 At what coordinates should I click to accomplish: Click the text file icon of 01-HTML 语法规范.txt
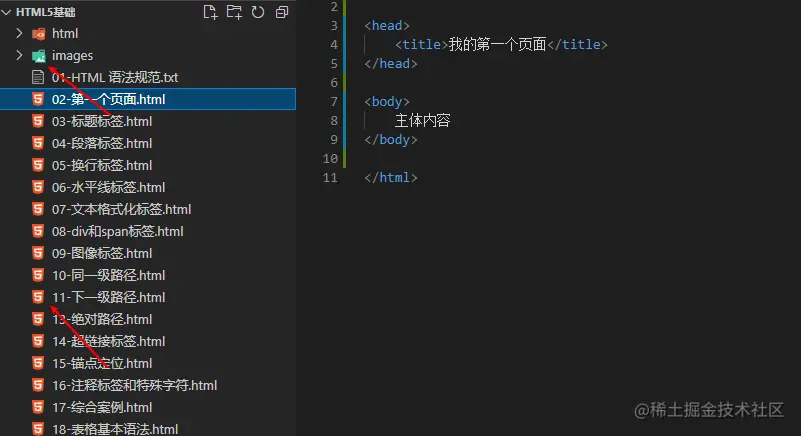pyautogui.click(x=38, y=77)
